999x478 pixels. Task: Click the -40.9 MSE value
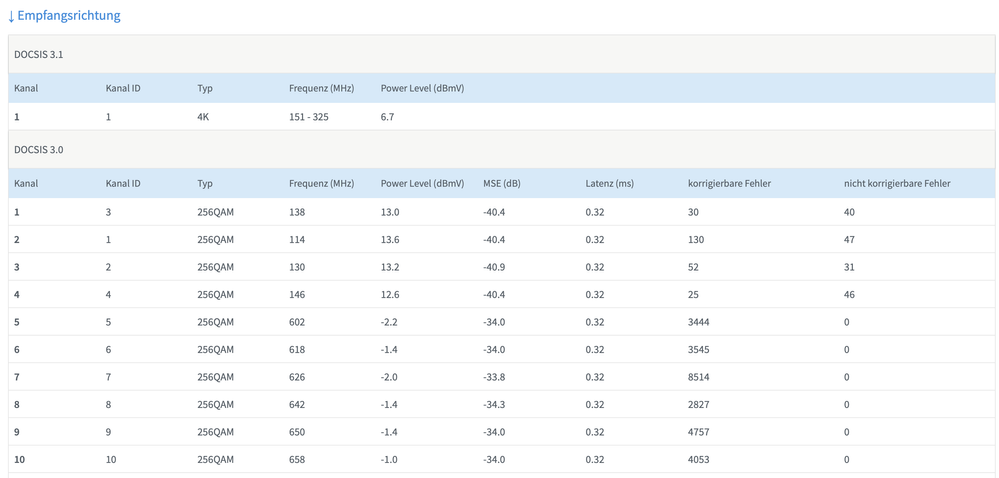coord(494,267)
